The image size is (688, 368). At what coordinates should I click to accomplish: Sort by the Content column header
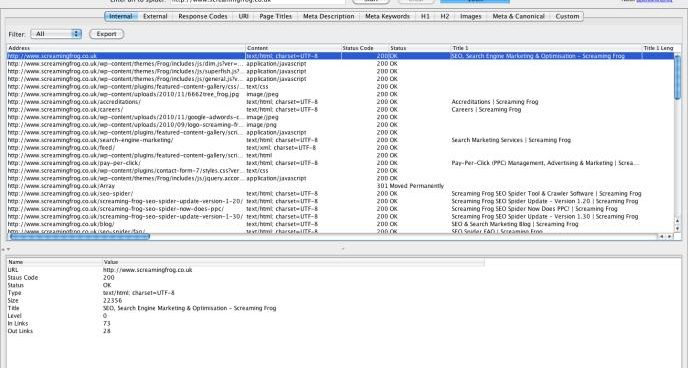click(x=293, y=48)
